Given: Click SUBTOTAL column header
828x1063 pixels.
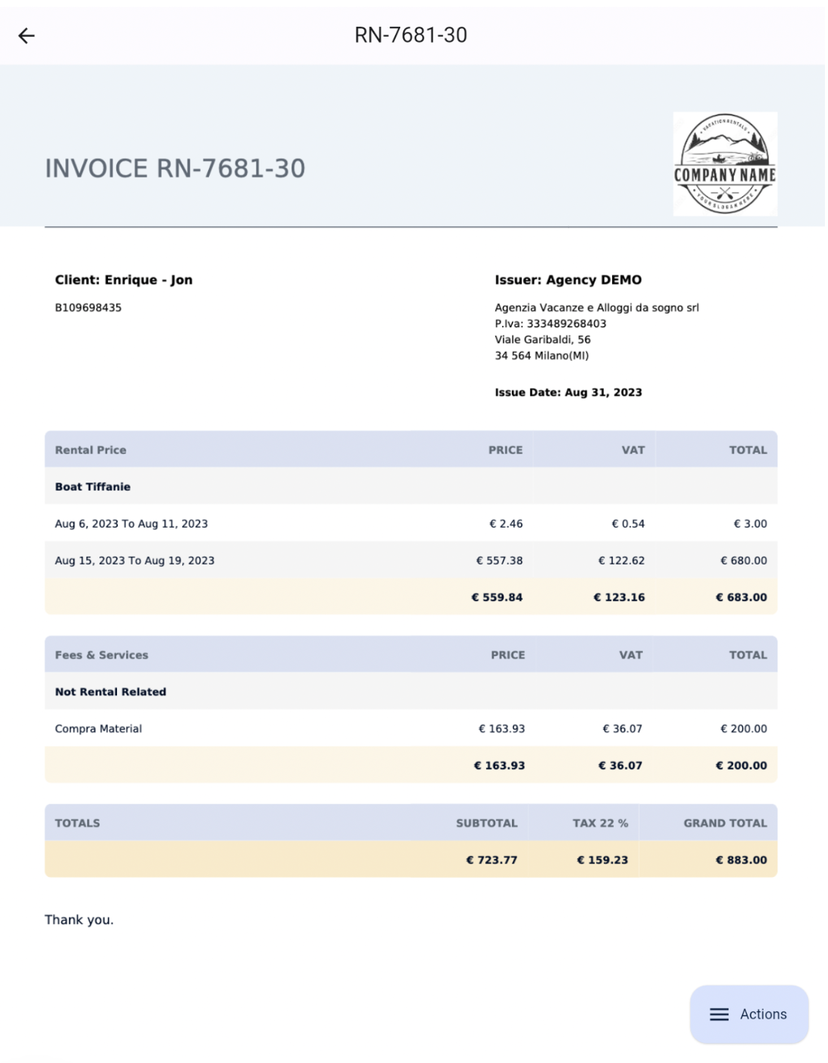Looking at the screenshot, I should pyautogui.click(x=486, y=823).
